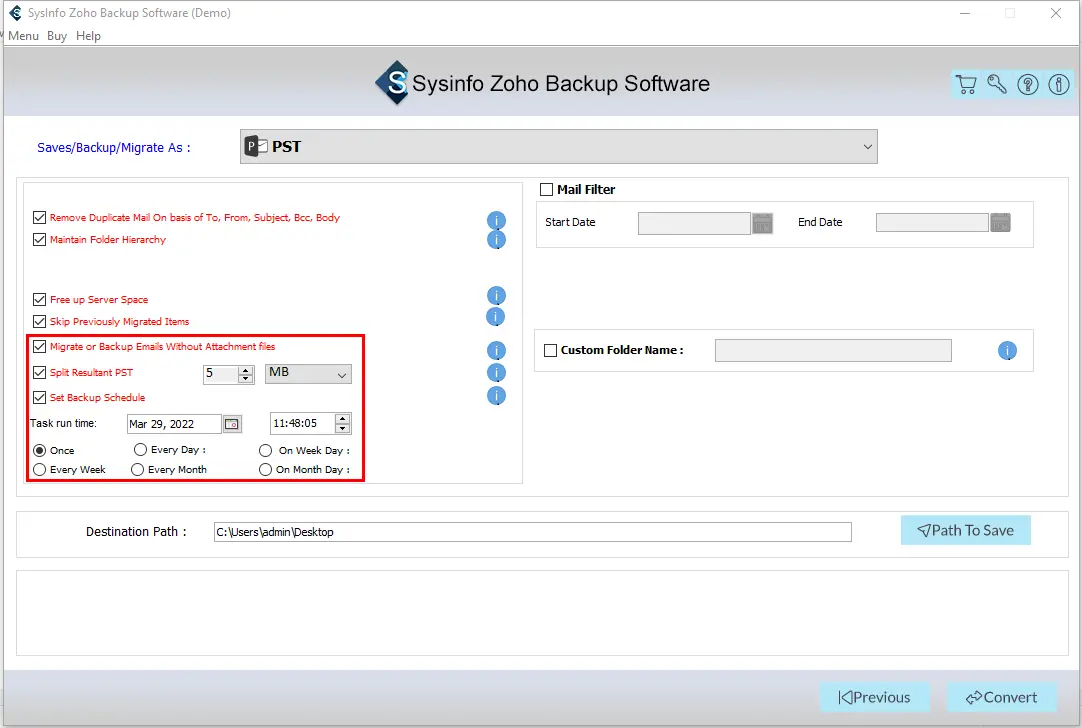
Task: Click the Path To Save button
Action: [x=965, y=531]
